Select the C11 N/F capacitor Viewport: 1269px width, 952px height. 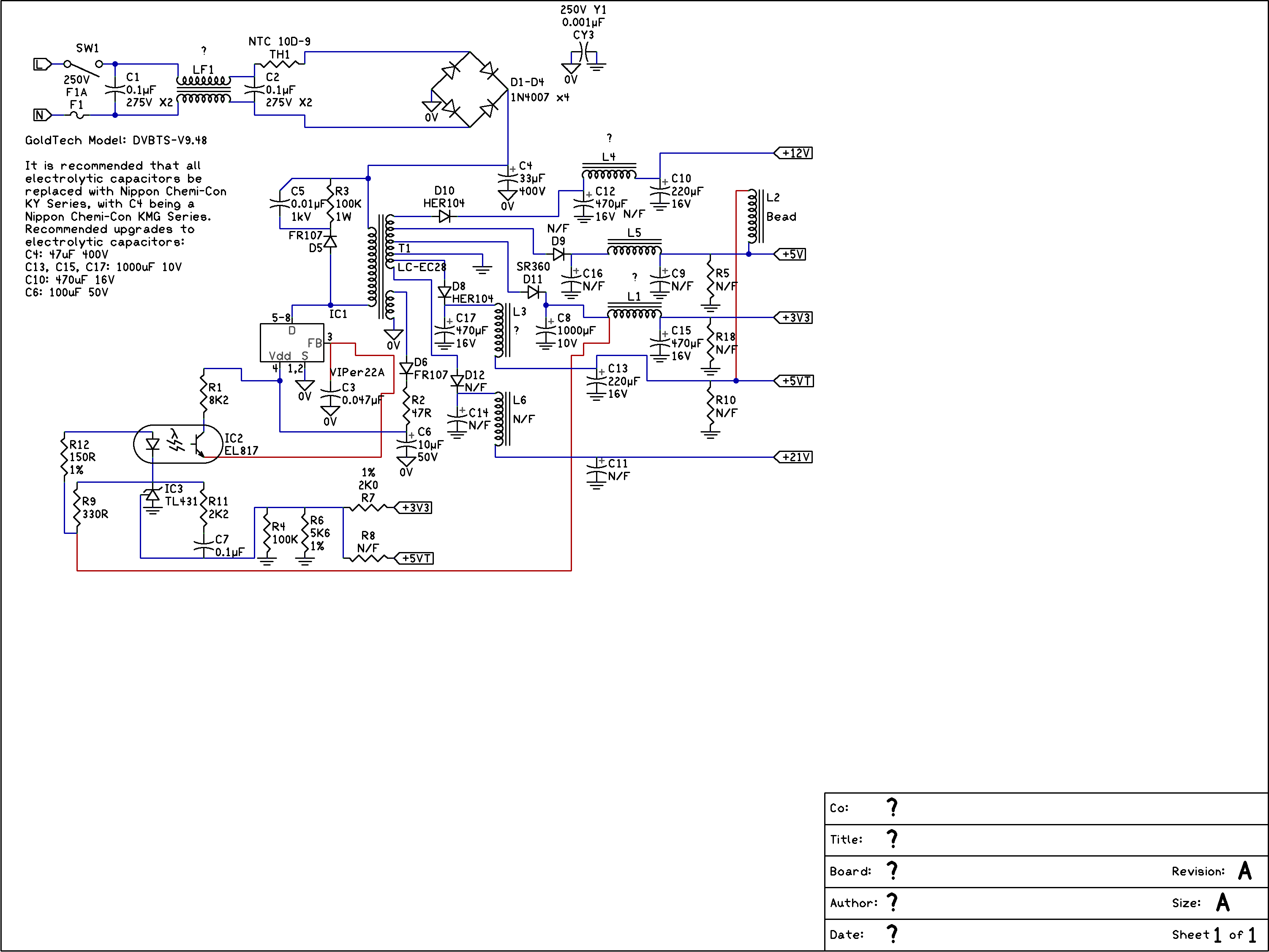tap(596, 470)
